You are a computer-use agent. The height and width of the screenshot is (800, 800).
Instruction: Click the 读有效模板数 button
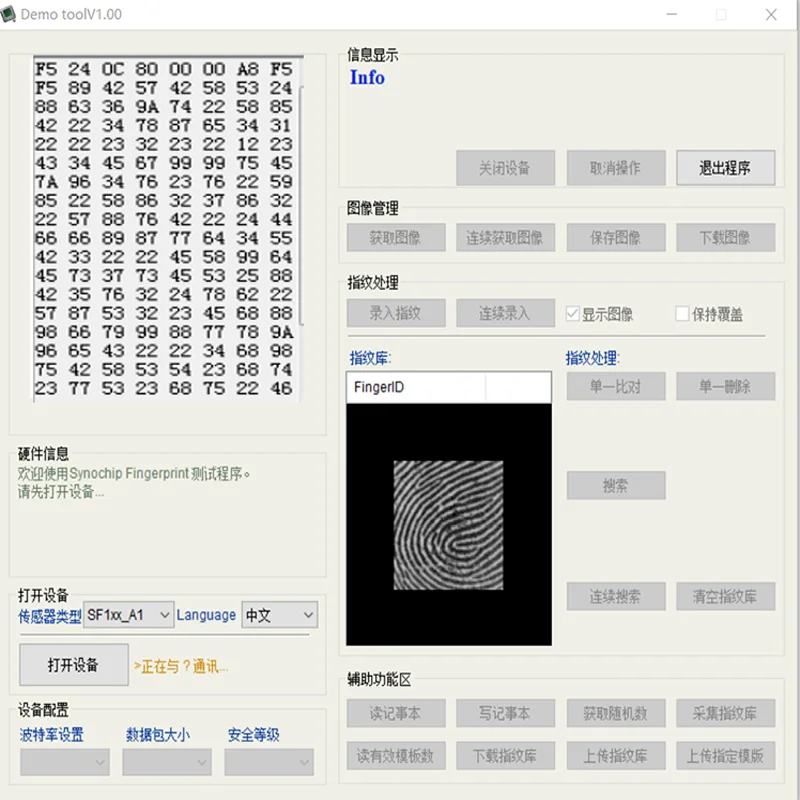coord(396,756)
